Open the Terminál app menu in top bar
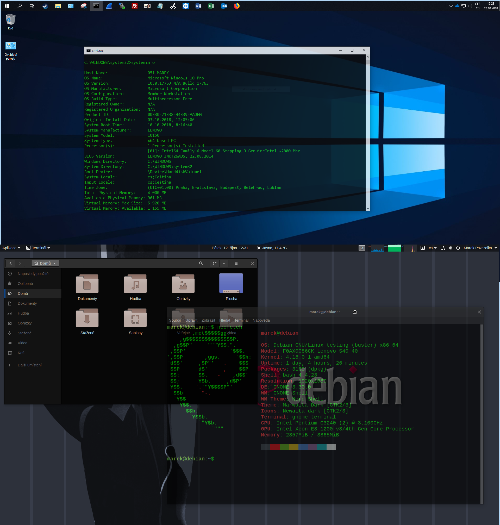Screen dimensions: 500x525 coord(38,248)
